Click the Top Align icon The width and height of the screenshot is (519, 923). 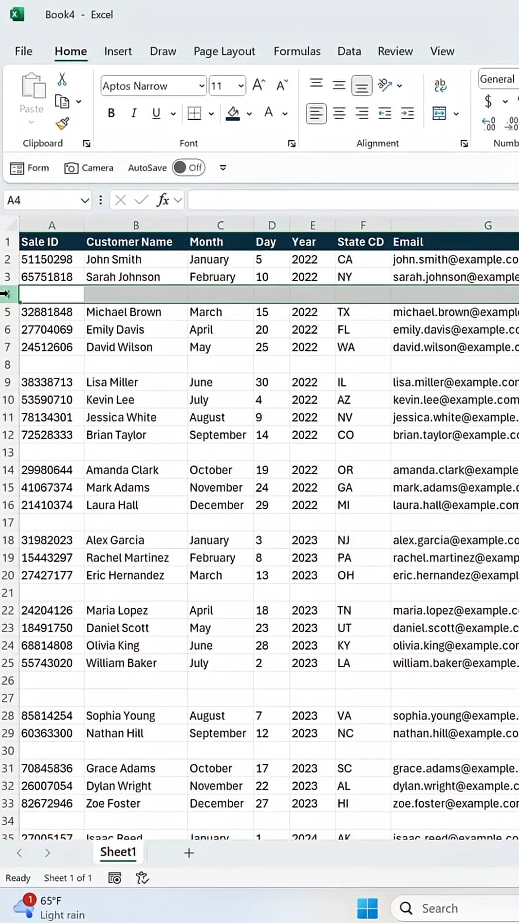[x=317, y=85]
